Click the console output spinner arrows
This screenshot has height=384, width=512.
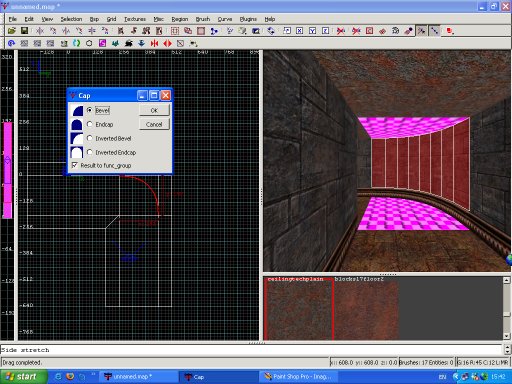click(507, 349)
